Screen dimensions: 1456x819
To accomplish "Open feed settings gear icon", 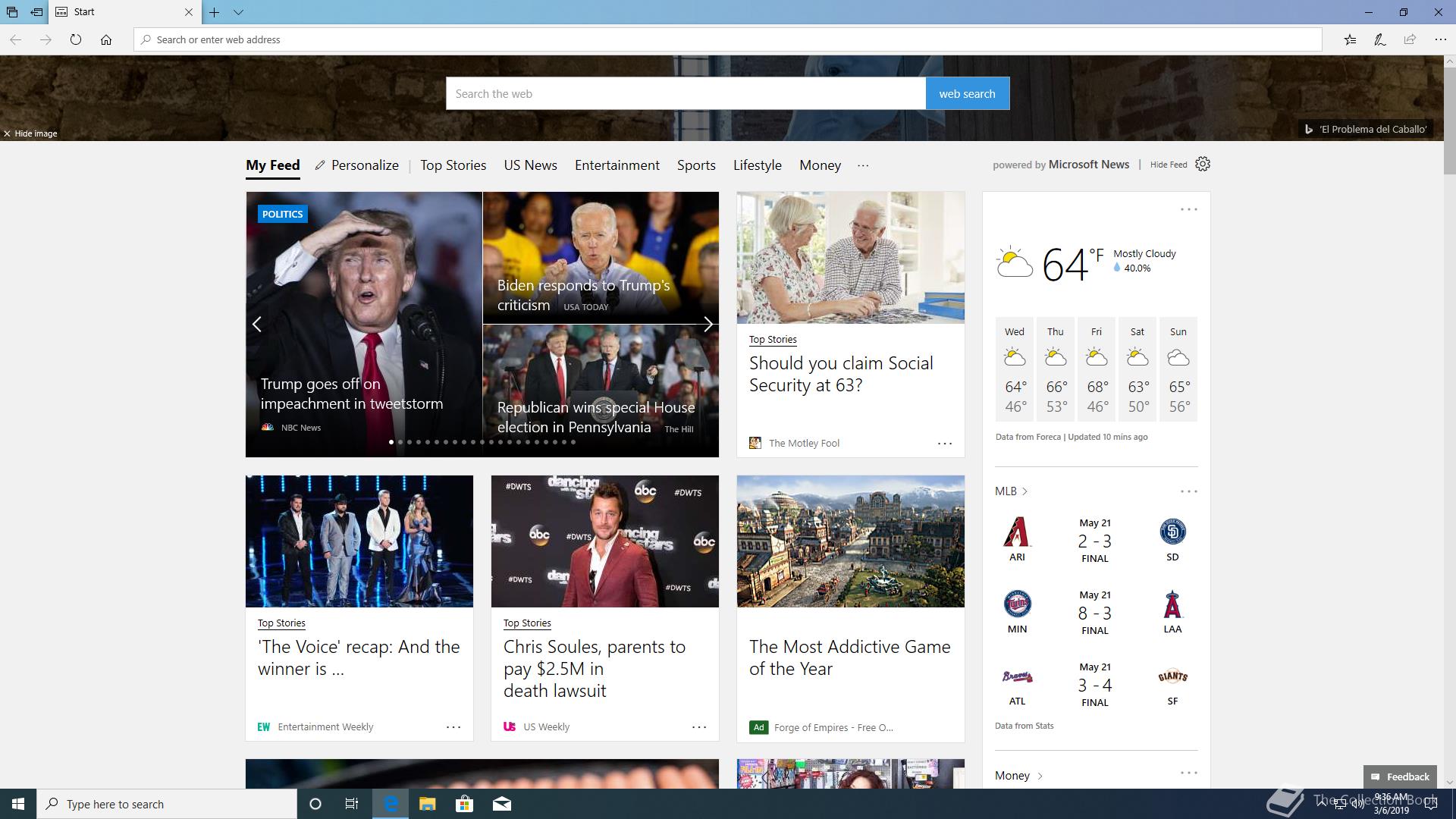I will pos(1203,164).
